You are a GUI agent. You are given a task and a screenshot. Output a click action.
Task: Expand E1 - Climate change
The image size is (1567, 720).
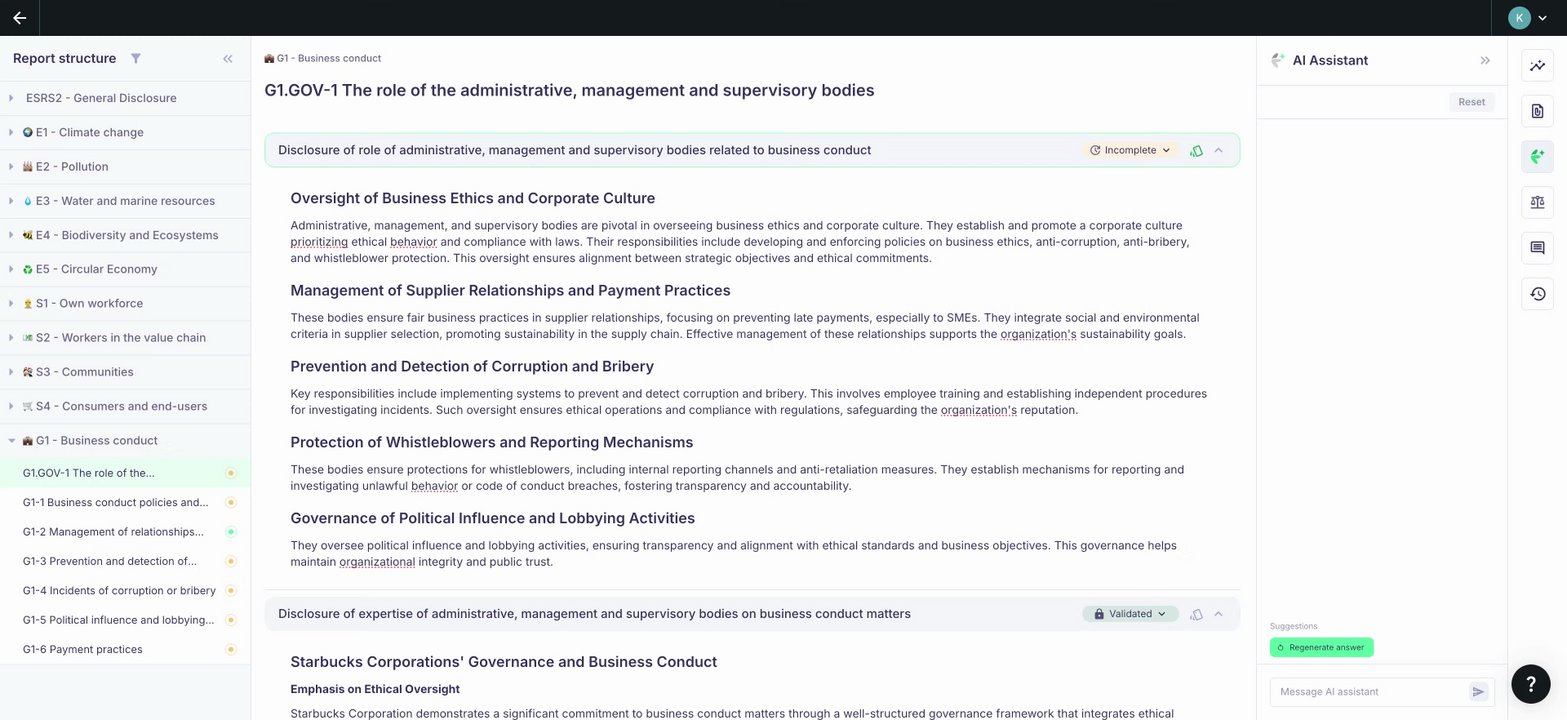[x=11, y=132]
